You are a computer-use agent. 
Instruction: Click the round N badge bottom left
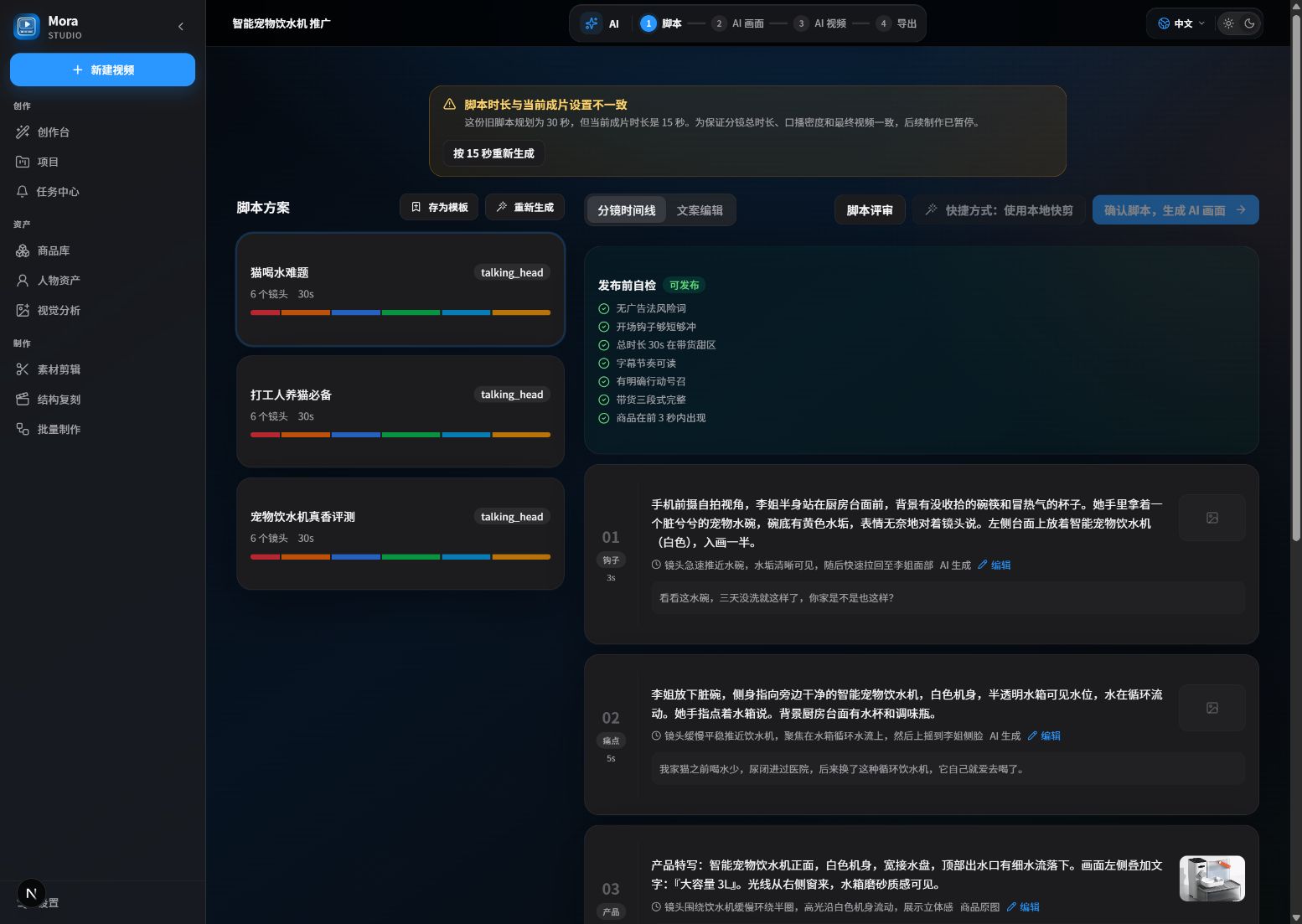[x=31, y=894]
